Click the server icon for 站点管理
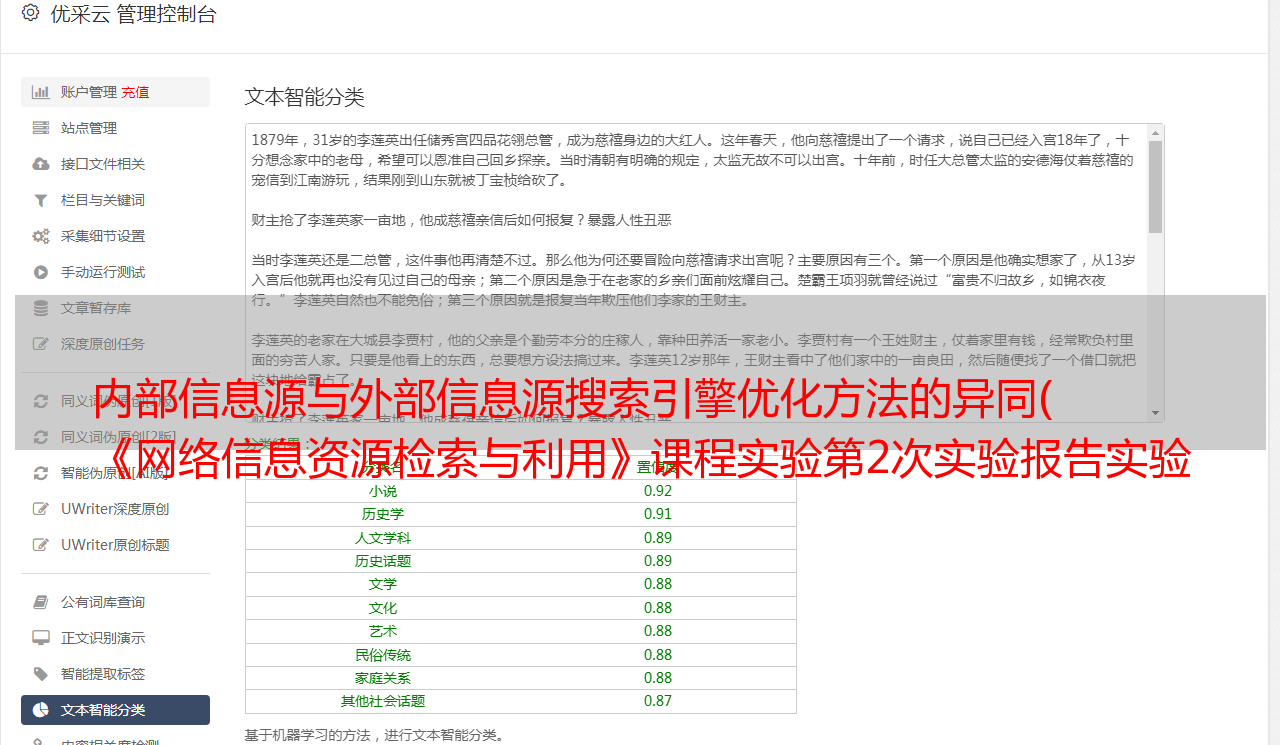 click(40, 128)
